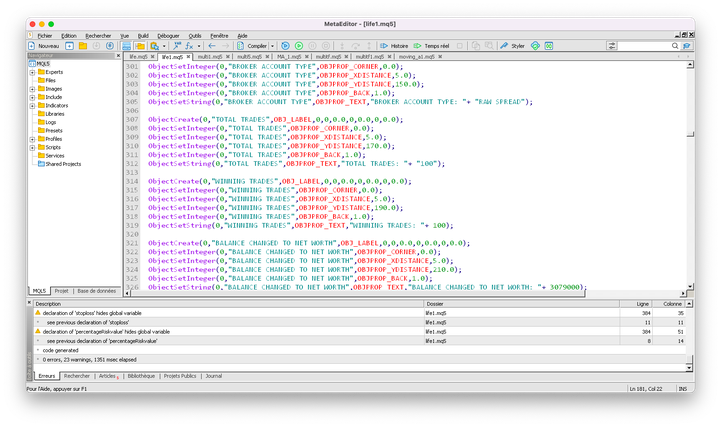Click the Ligne column header

tap(636, 304)
